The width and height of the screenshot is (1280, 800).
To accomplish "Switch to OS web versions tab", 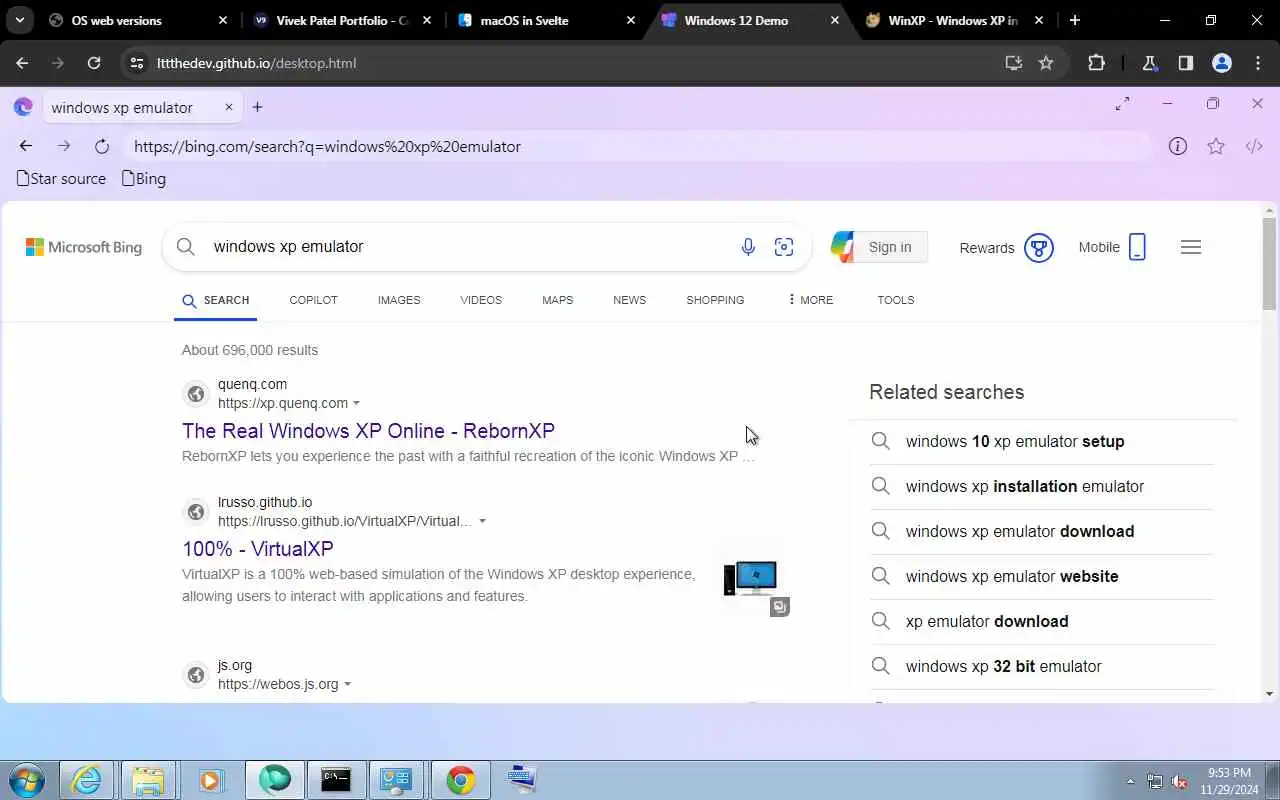I will (138, 20).
